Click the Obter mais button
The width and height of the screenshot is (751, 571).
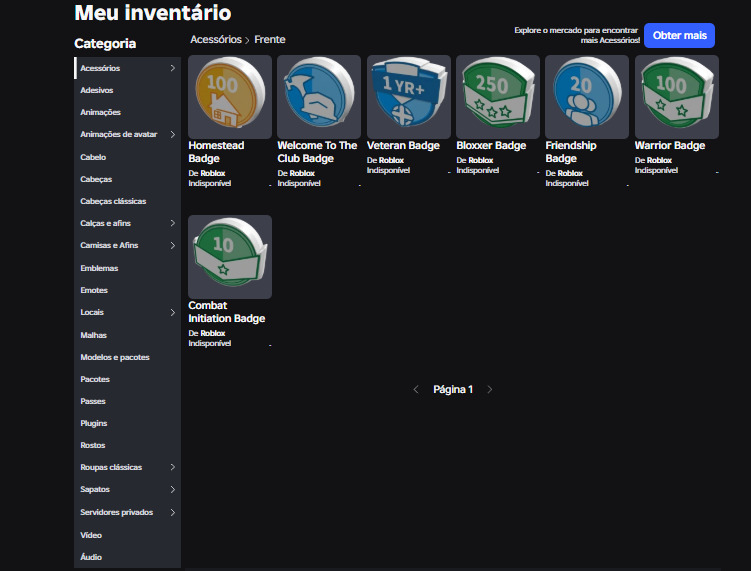pyautogui.click(x=679, y=36)
